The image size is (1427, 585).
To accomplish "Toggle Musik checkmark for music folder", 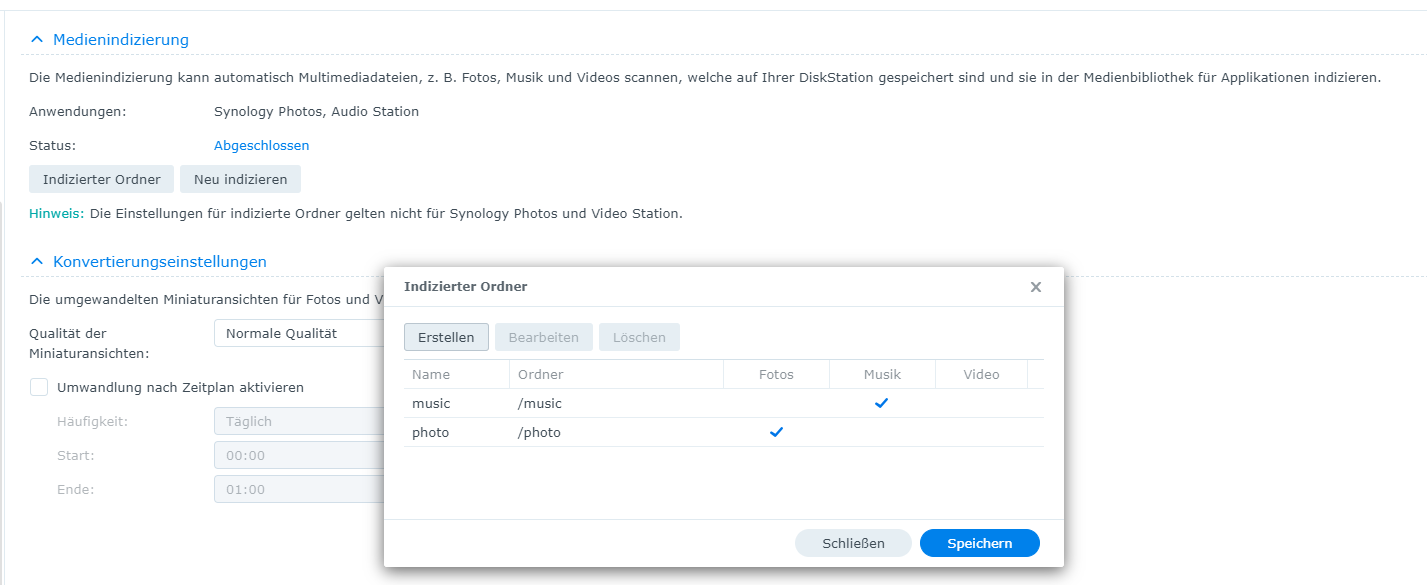I will (881, 404).
